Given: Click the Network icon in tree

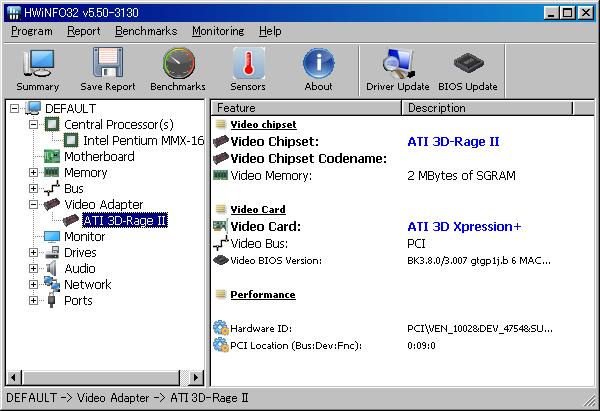Looking at the screenshot, I should 52,284.
